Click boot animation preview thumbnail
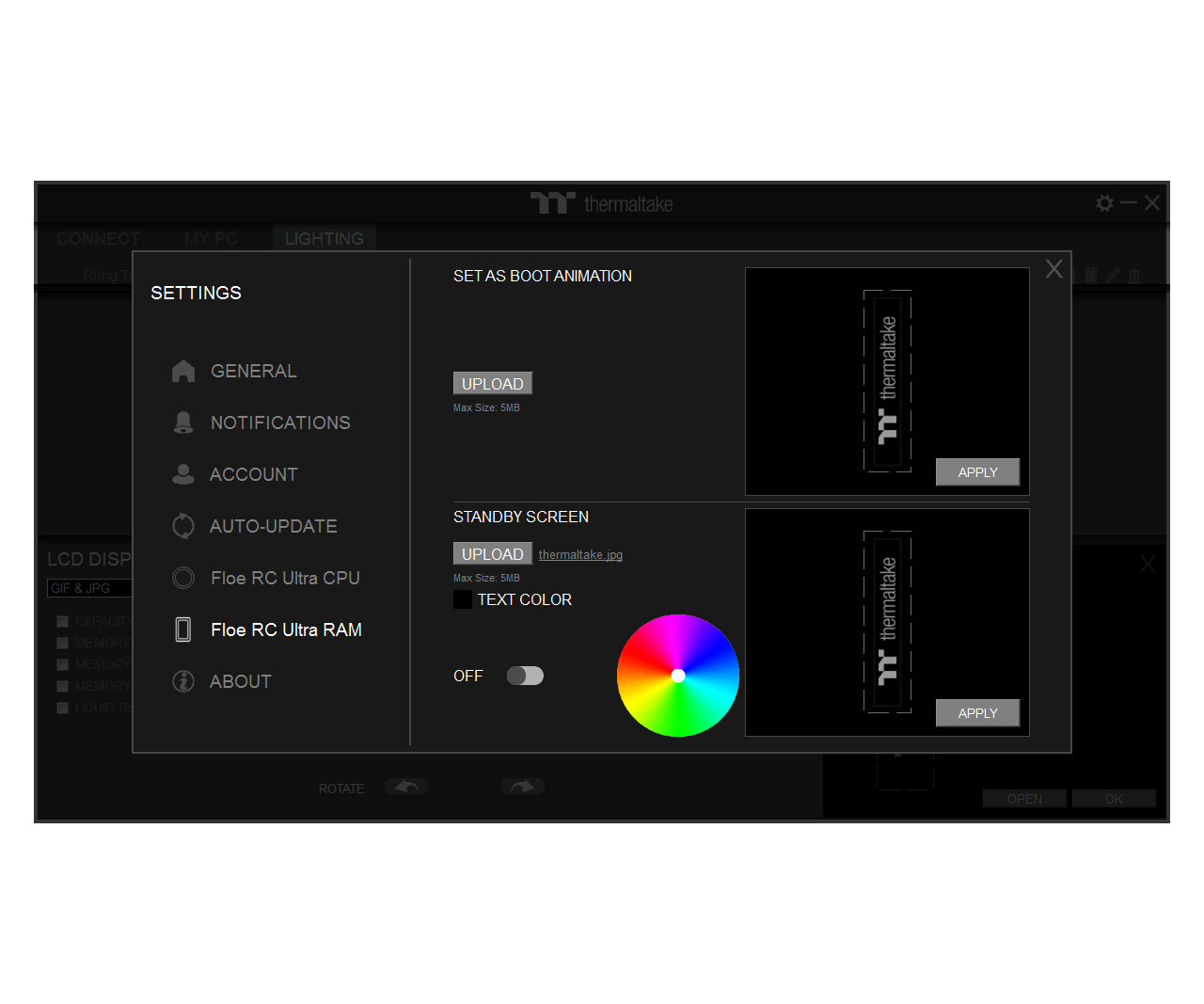1204x1004 pixels. click(888, 381)
